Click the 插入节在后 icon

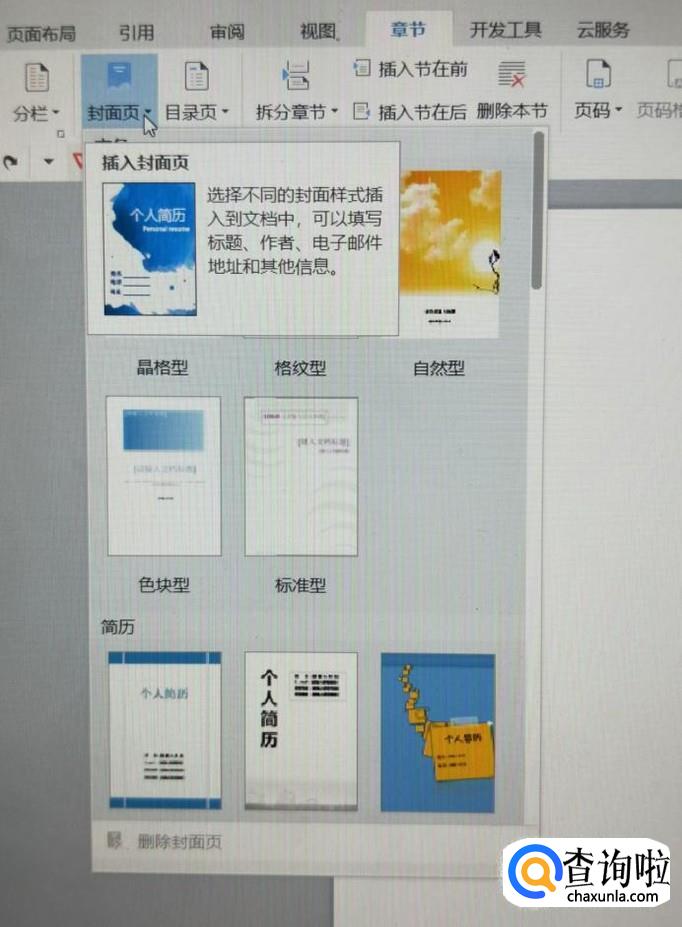(361, 111)
